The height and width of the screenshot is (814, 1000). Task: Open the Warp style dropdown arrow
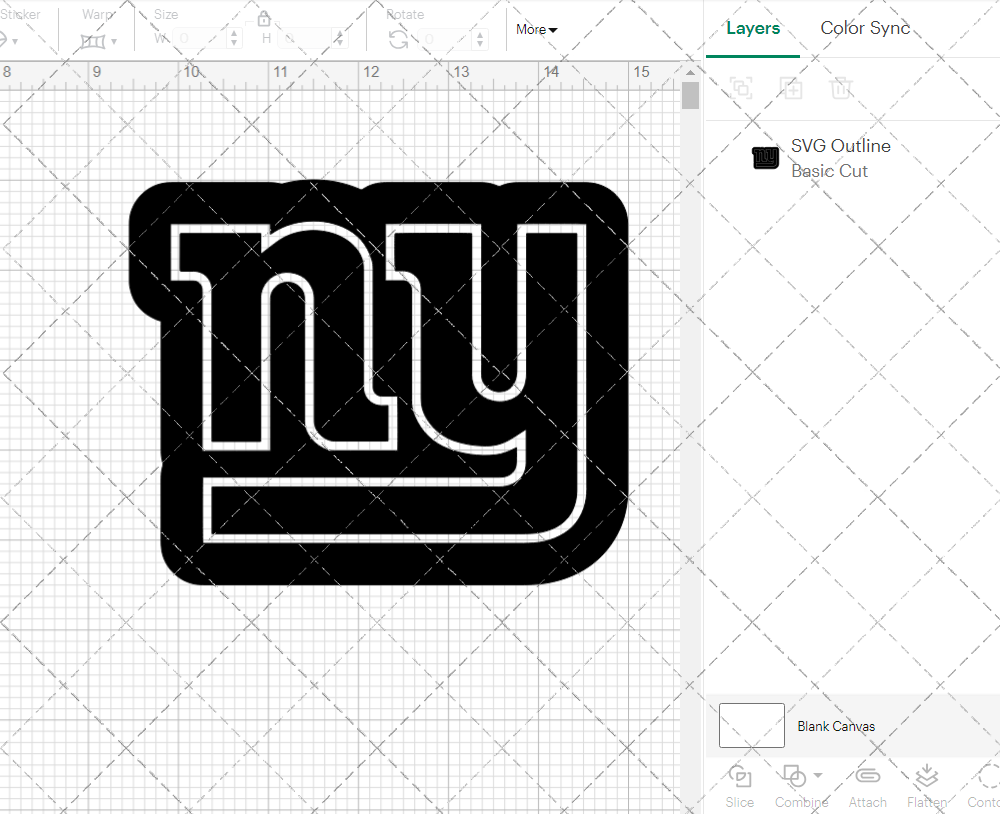pyautogui.click(x=114, y=43)
